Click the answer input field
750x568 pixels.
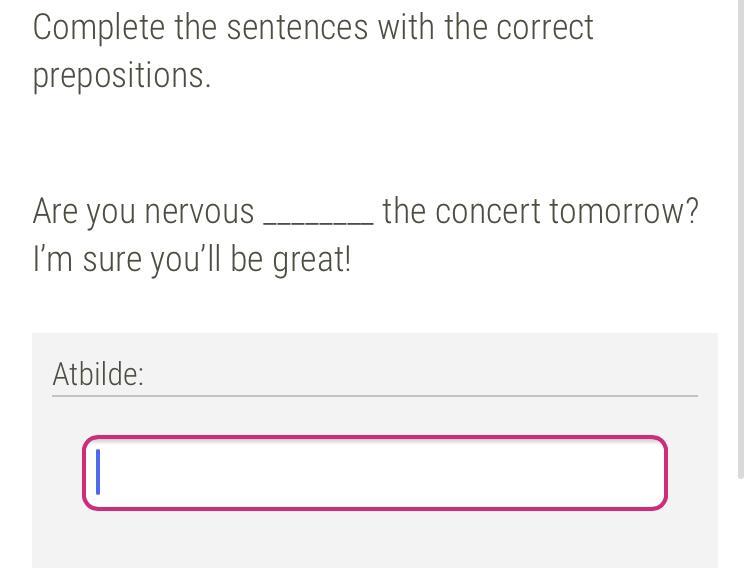tap(374, 473)
